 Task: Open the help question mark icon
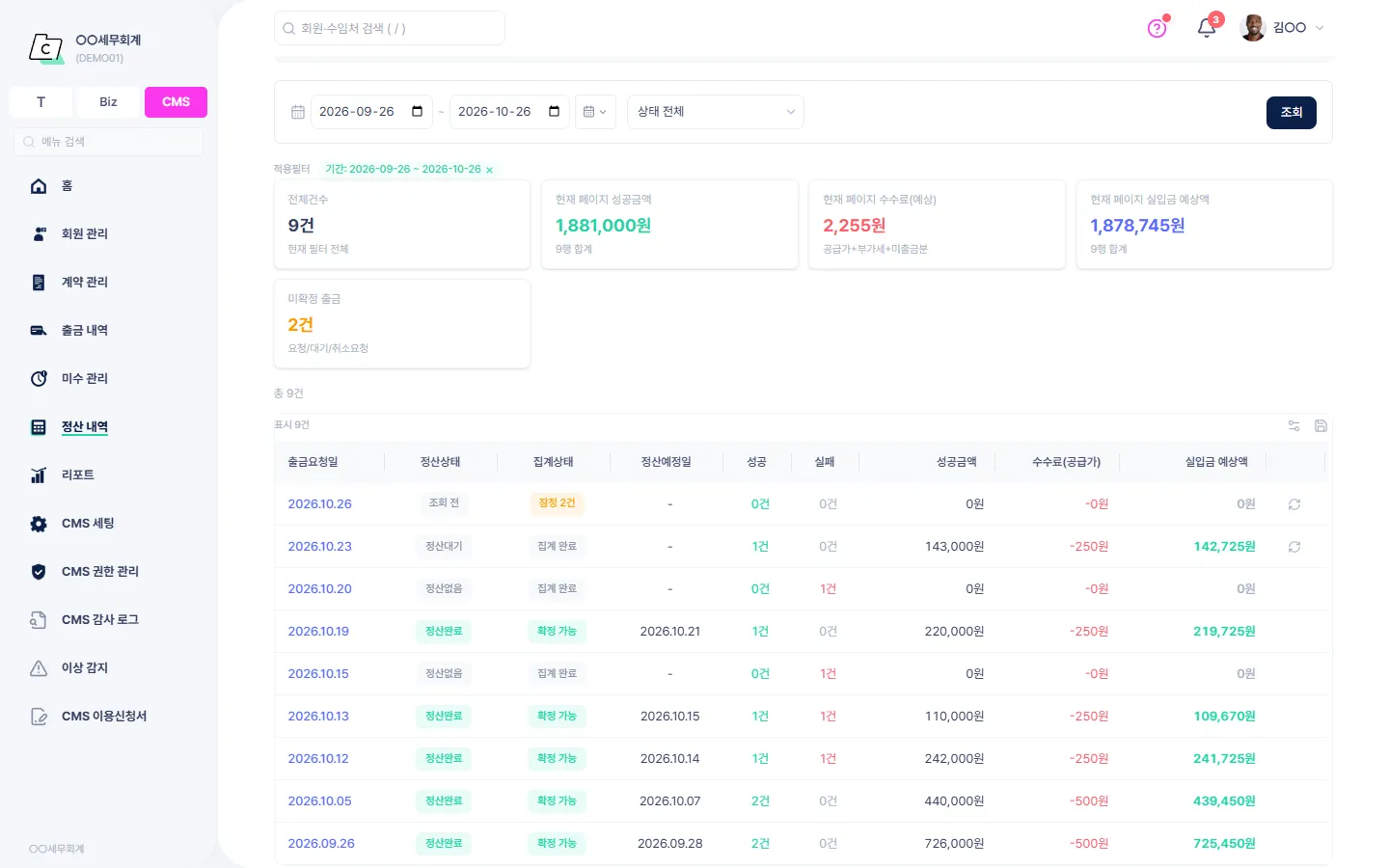click(1157, 28)
